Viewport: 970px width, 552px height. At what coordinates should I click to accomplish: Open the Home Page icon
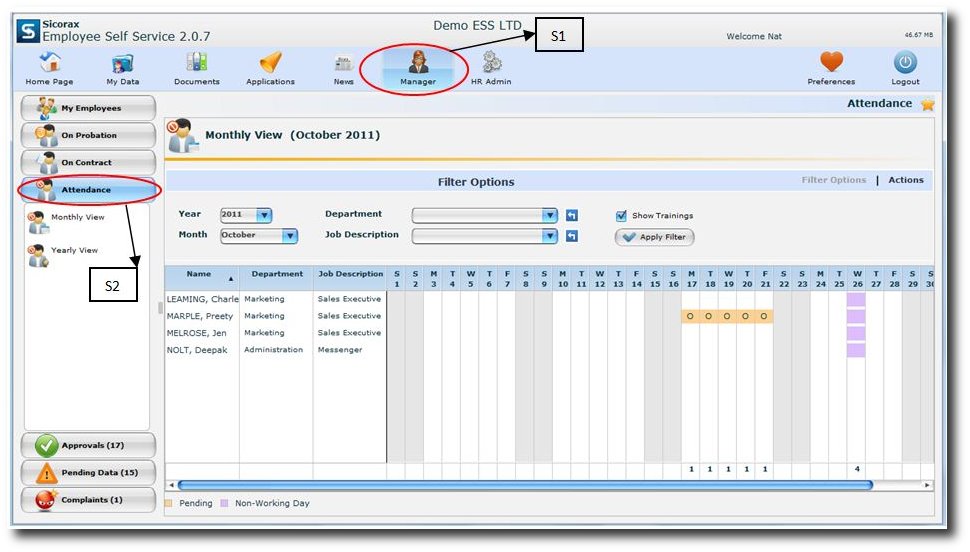(x=49, y=64)
